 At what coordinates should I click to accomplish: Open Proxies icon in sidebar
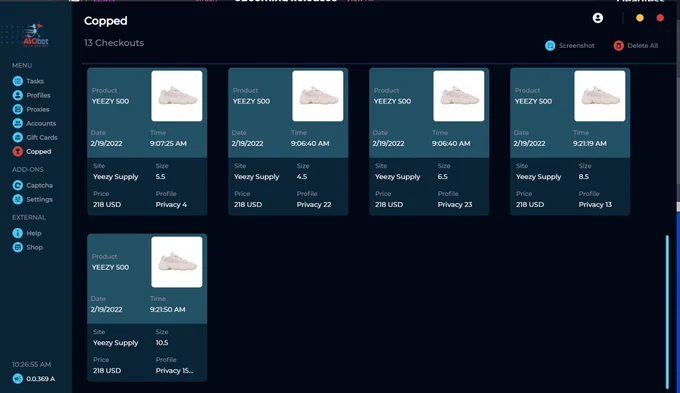pyautogui.click(x=18, y=109)
